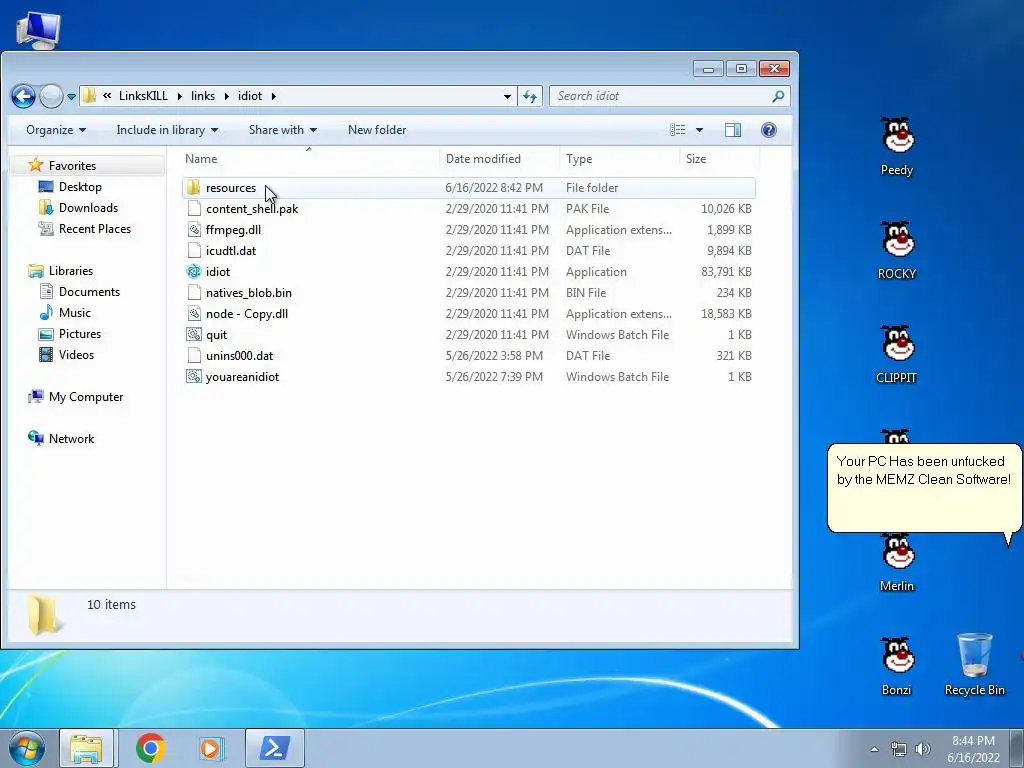Screen dimensions: 1024x768
Task: Expand the arrow after LinksKILL breadcrumb
Action: click(x=180, y=96)
